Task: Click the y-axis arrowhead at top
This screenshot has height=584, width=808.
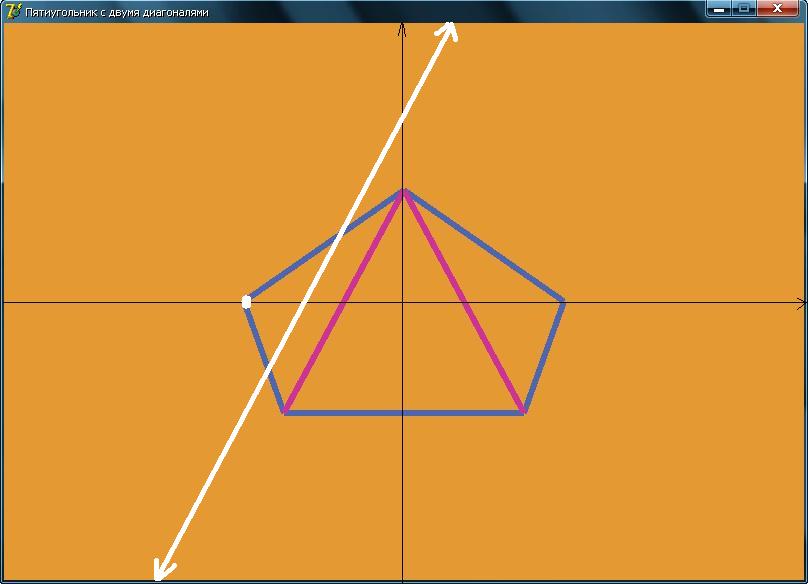Action: [x=402, y=28]
